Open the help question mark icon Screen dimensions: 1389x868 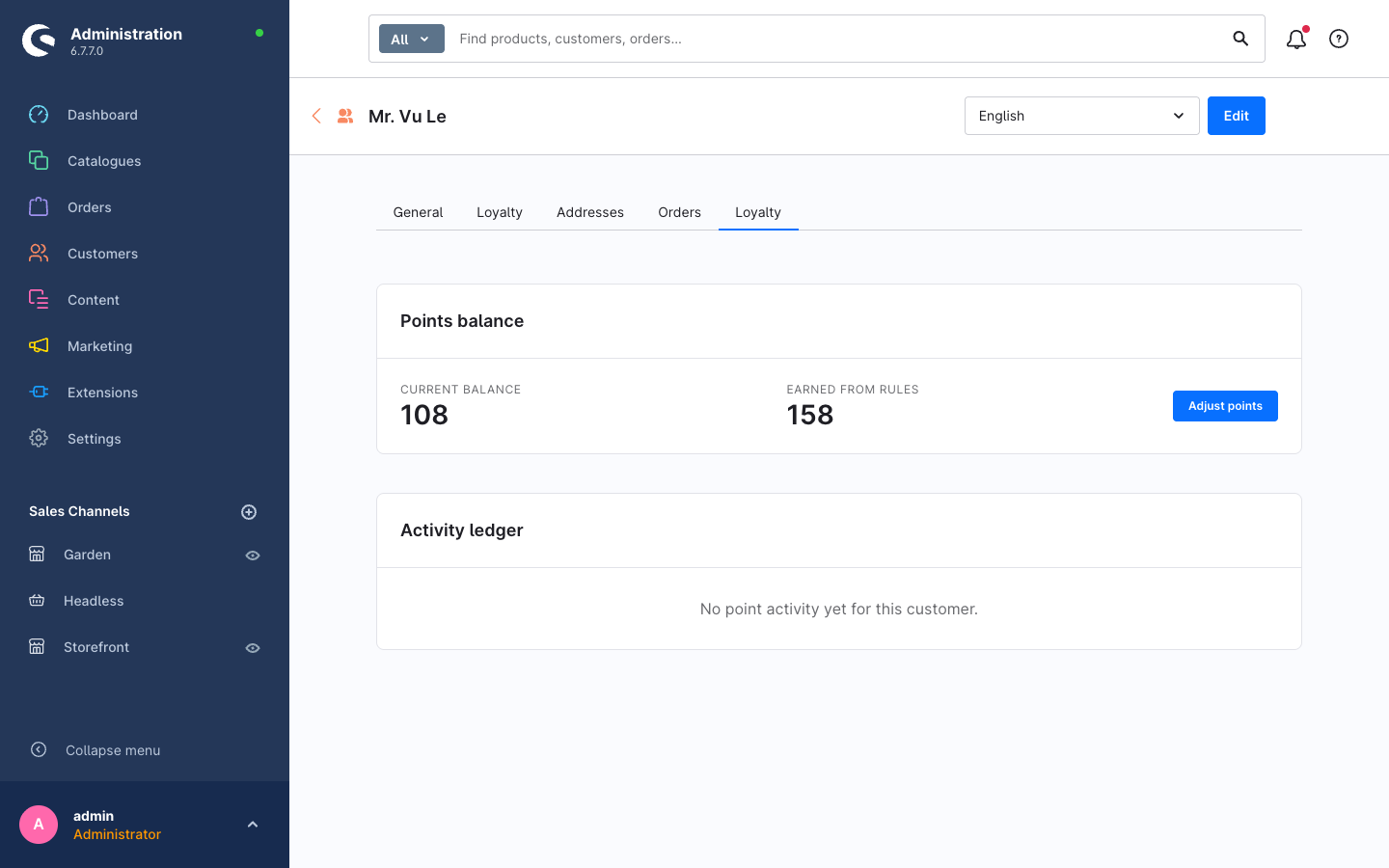click(x=1339, y=39)
